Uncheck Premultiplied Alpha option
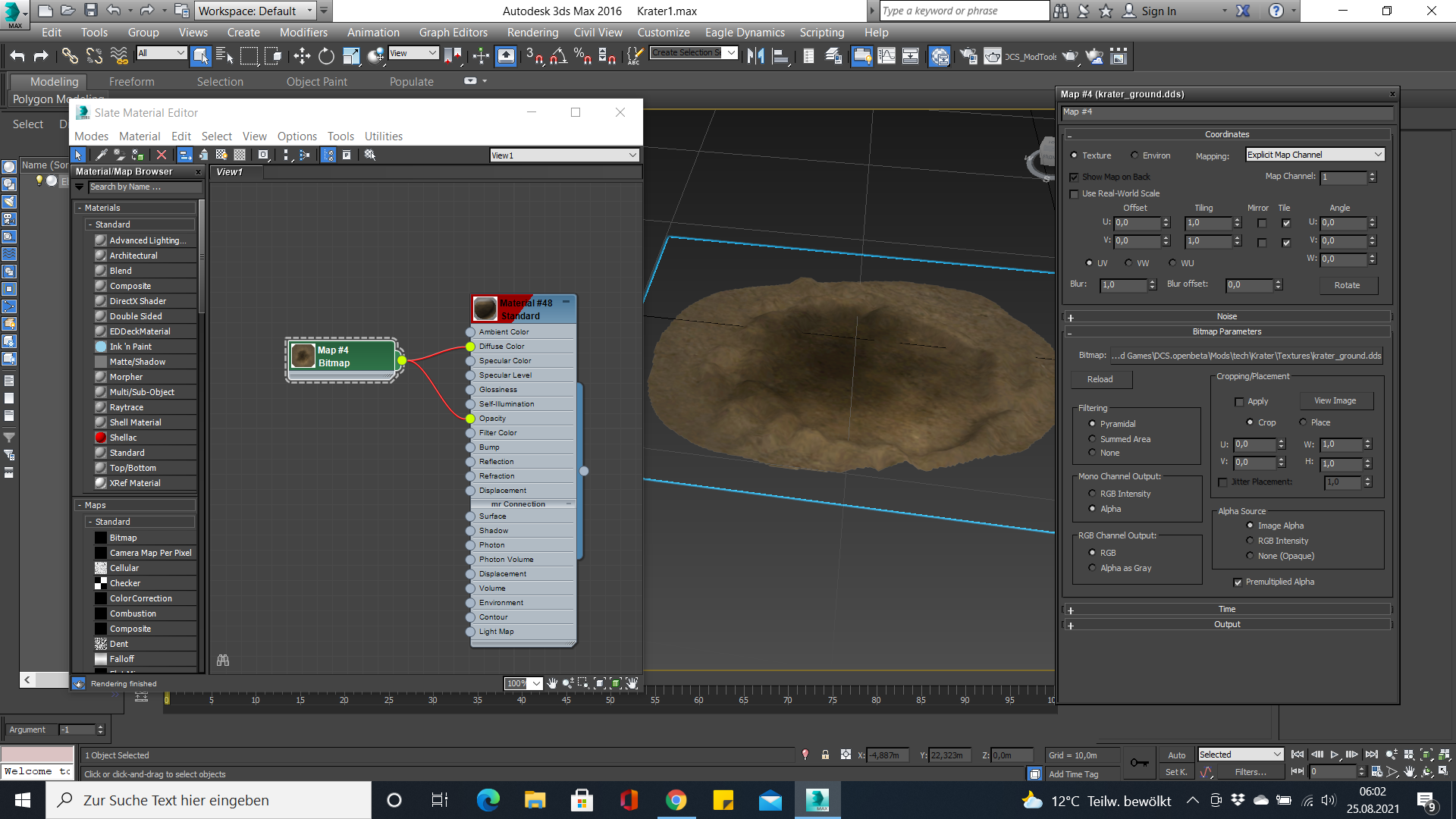This screenshot has width=1456, height=819. (1238, 582)
